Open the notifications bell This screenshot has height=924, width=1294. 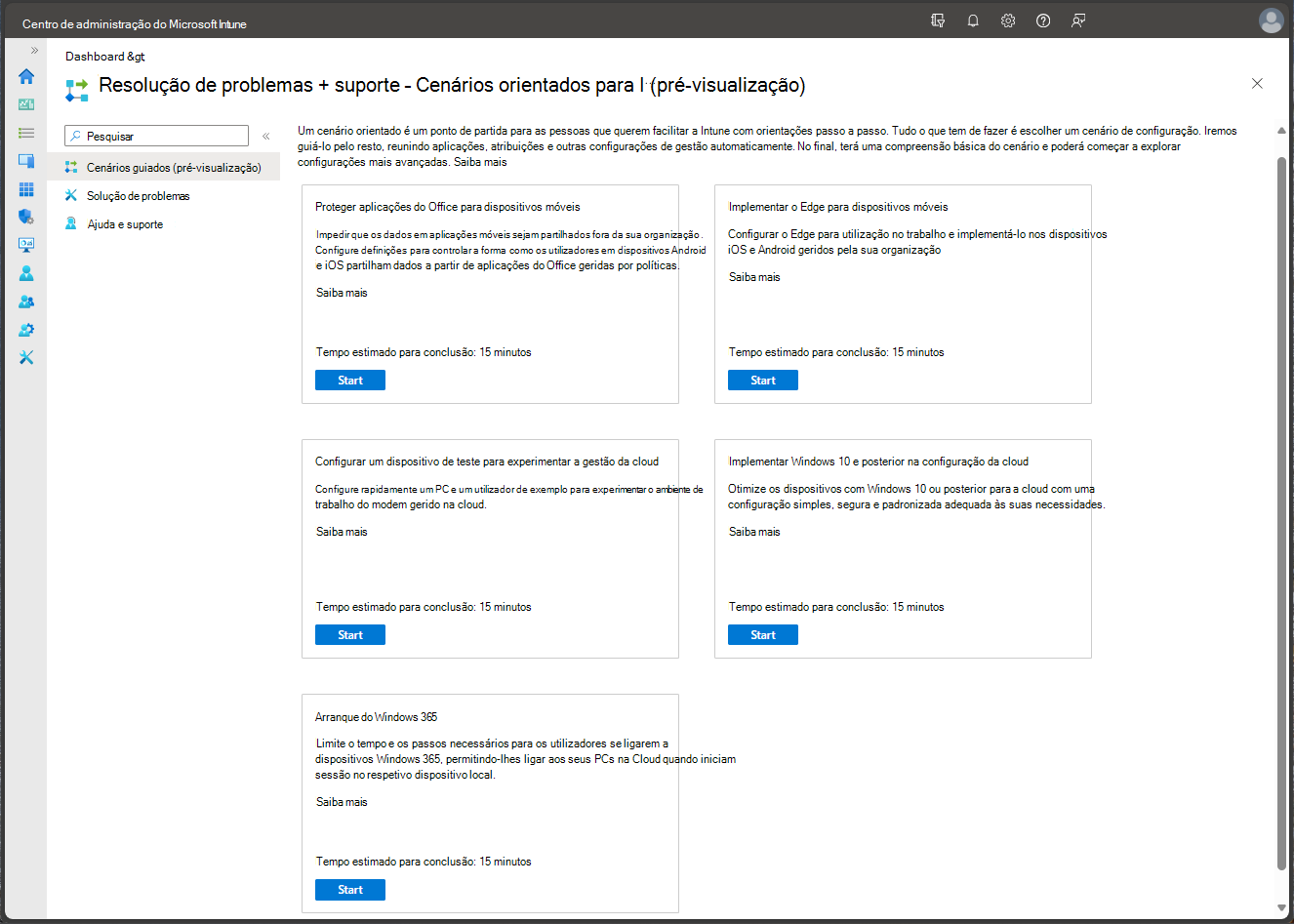[973, 20]
